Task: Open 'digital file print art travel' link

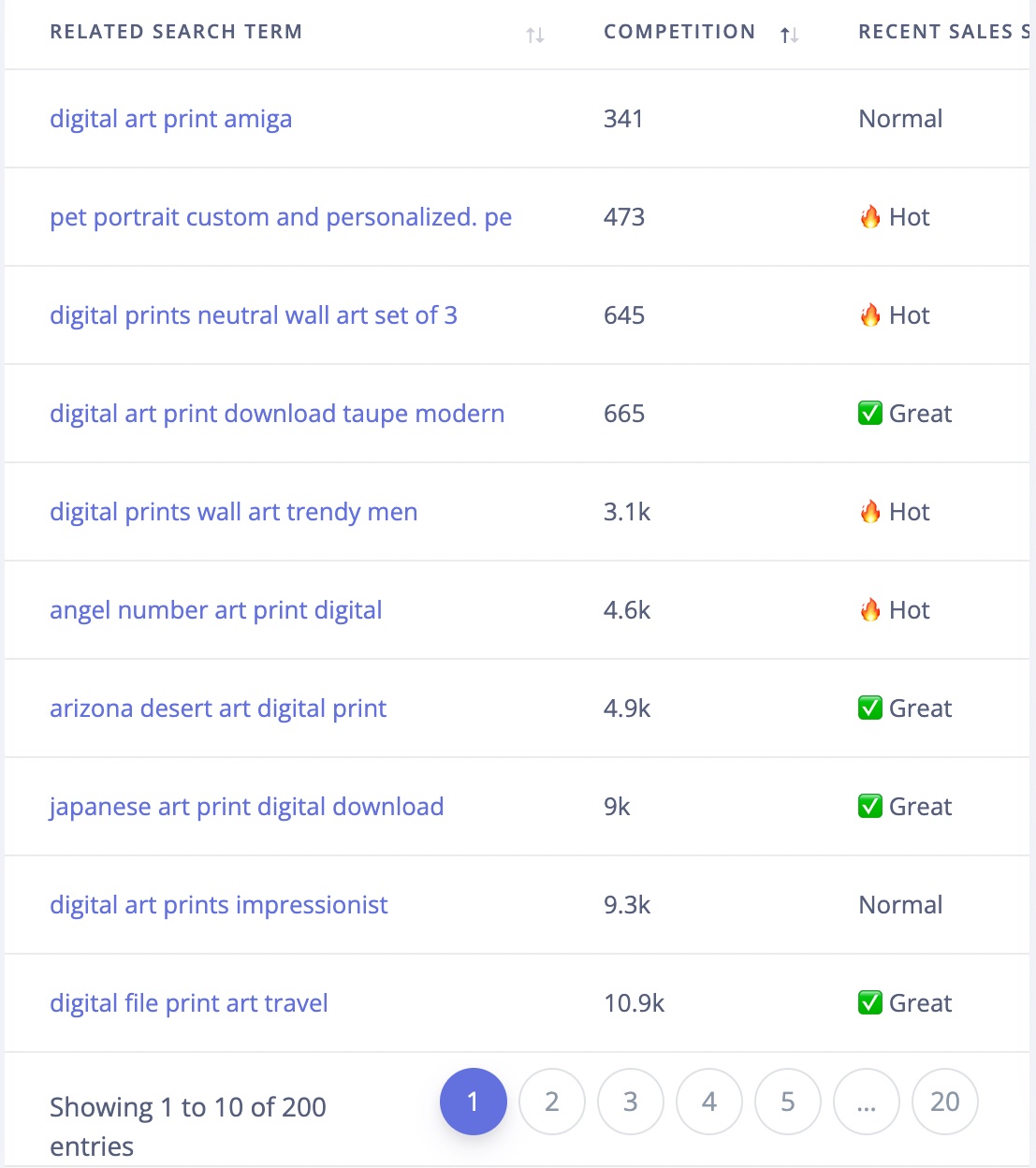Action: pos(189,1003)
